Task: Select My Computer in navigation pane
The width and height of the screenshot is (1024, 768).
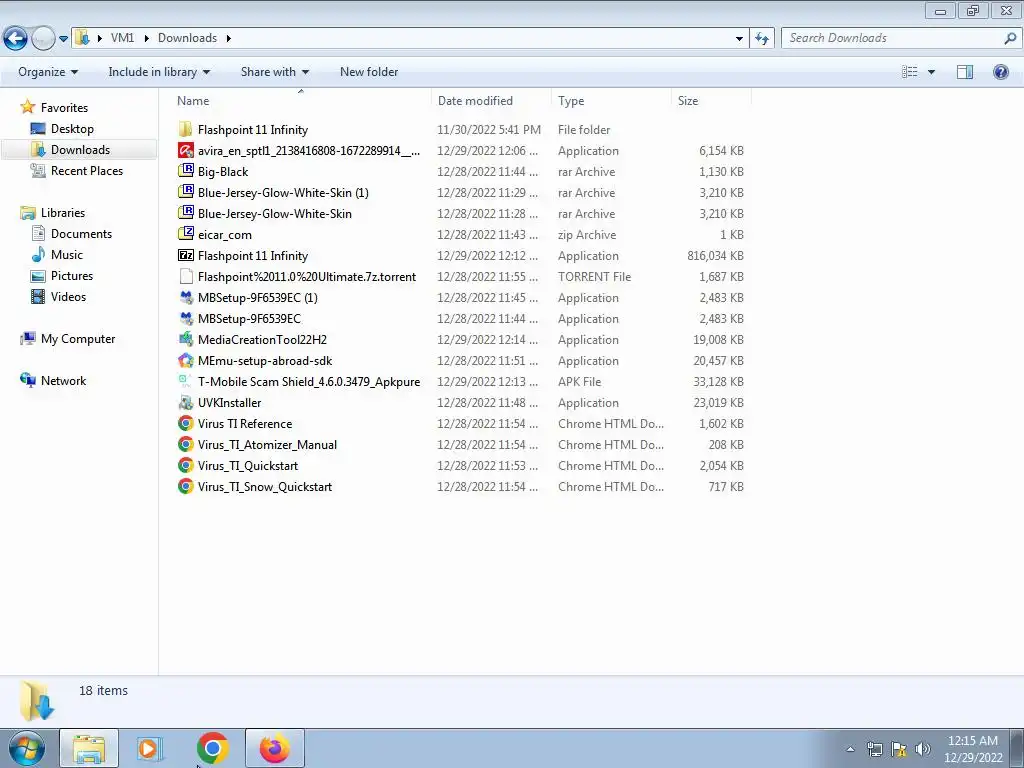Action: pyautogui.click(x=67, y=338)
